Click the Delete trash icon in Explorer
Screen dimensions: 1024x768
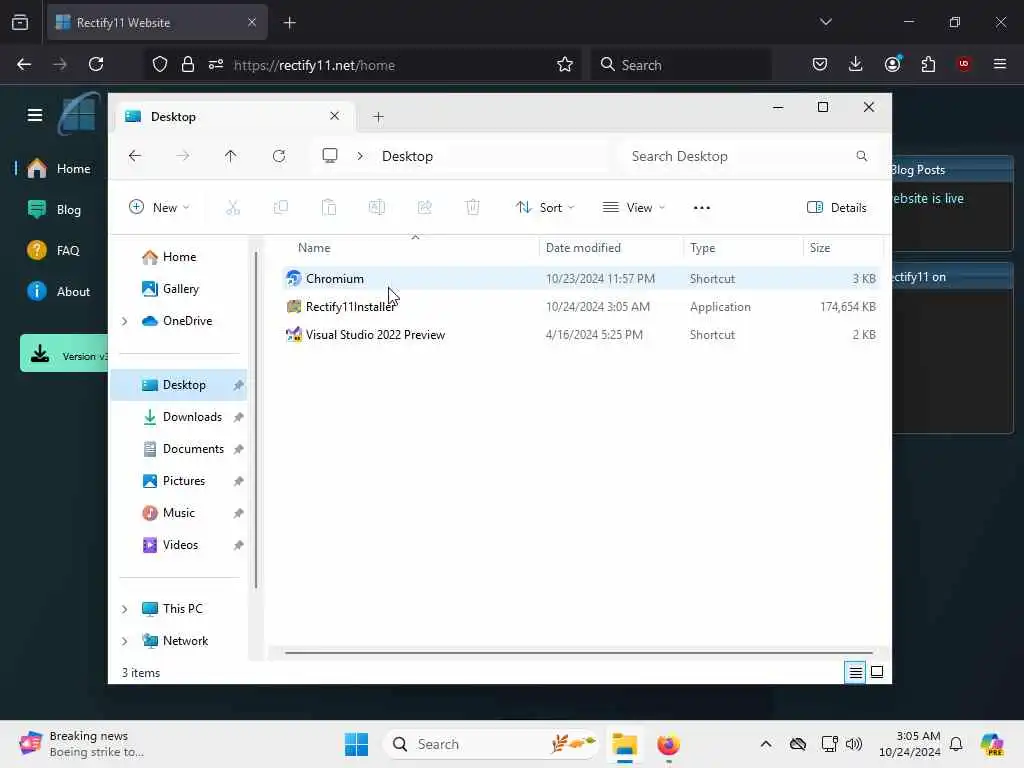pyautogui.click(x=473, y=208)
